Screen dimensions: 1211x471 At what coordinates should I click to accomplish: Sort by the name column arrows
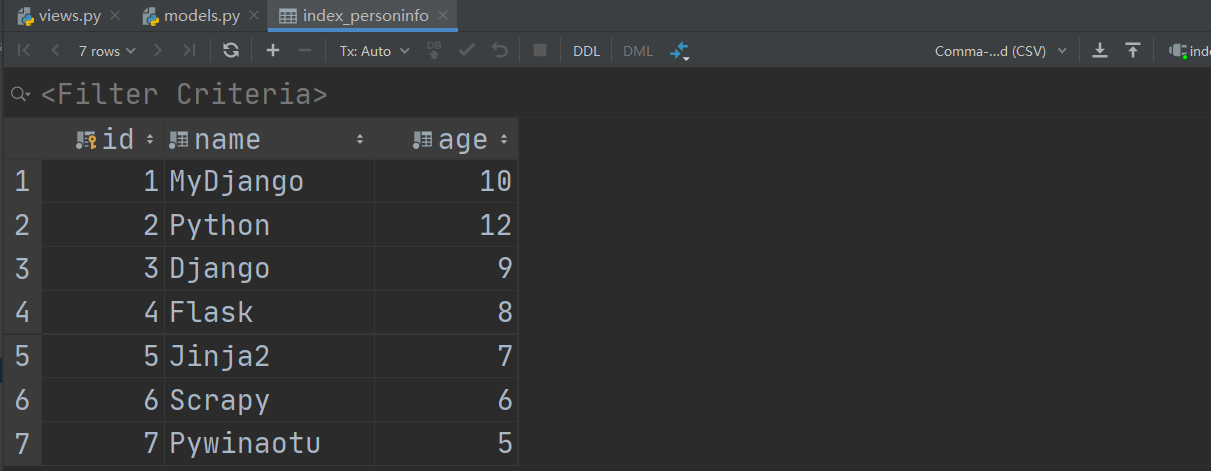[x=360, y=140]
